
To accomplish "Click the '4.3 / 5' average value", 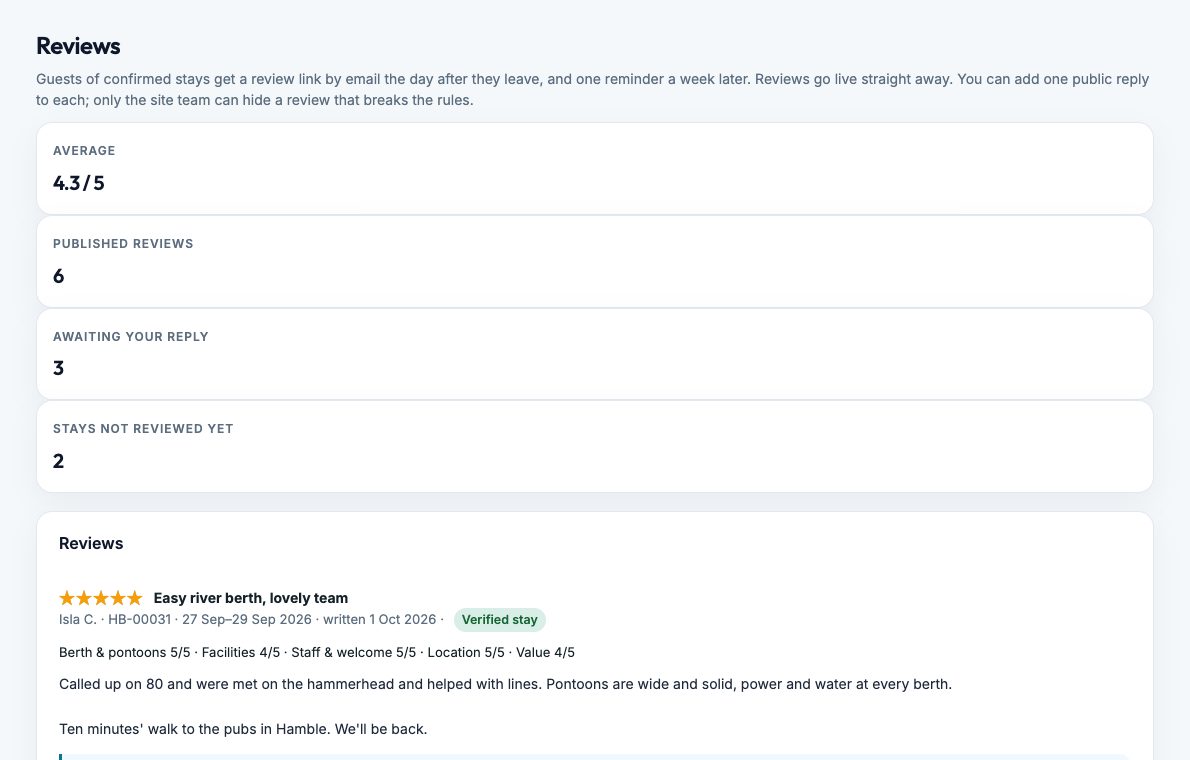I will coord(79,183).
